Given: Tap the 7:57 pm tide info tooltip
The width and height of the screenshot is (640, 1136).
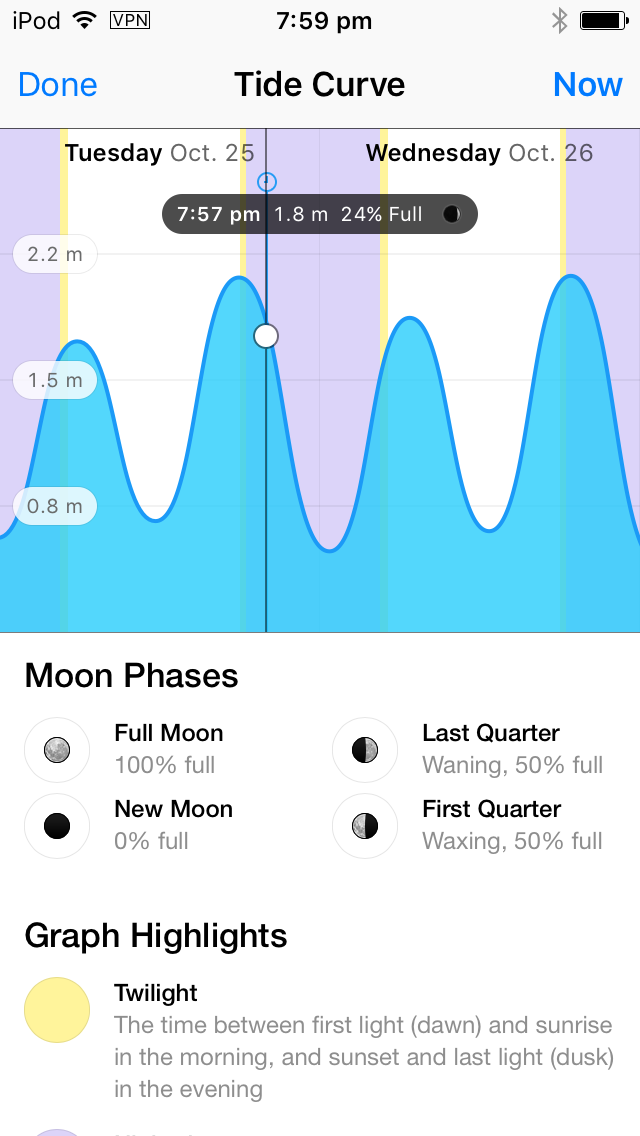Looking at the screenshot, I should click(x=320, y=214).
